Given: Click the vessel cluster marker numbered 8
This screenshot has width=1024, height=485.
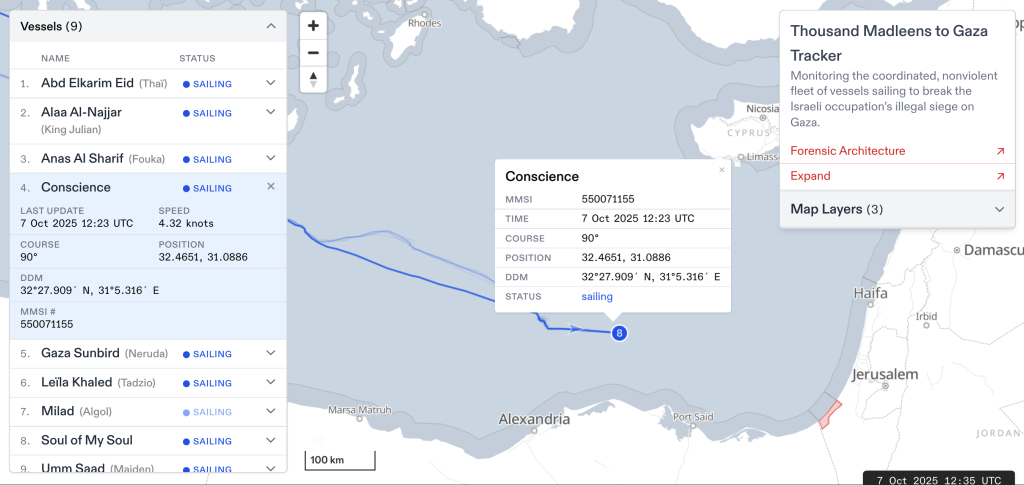Looking at the screenshot, I should click(x=619, y=333).
